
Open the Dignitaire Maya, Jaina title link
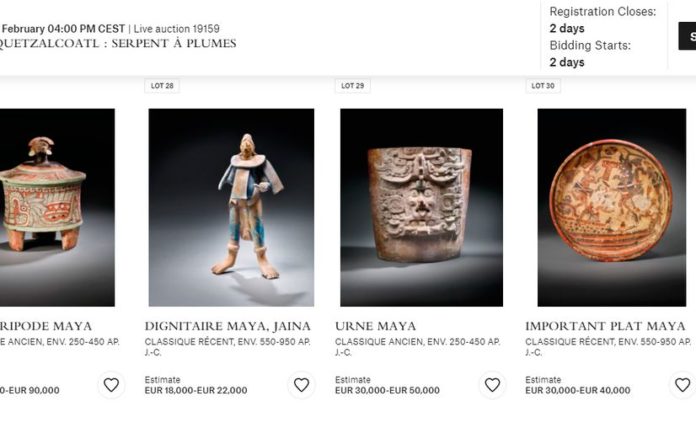tap(228, 326)
